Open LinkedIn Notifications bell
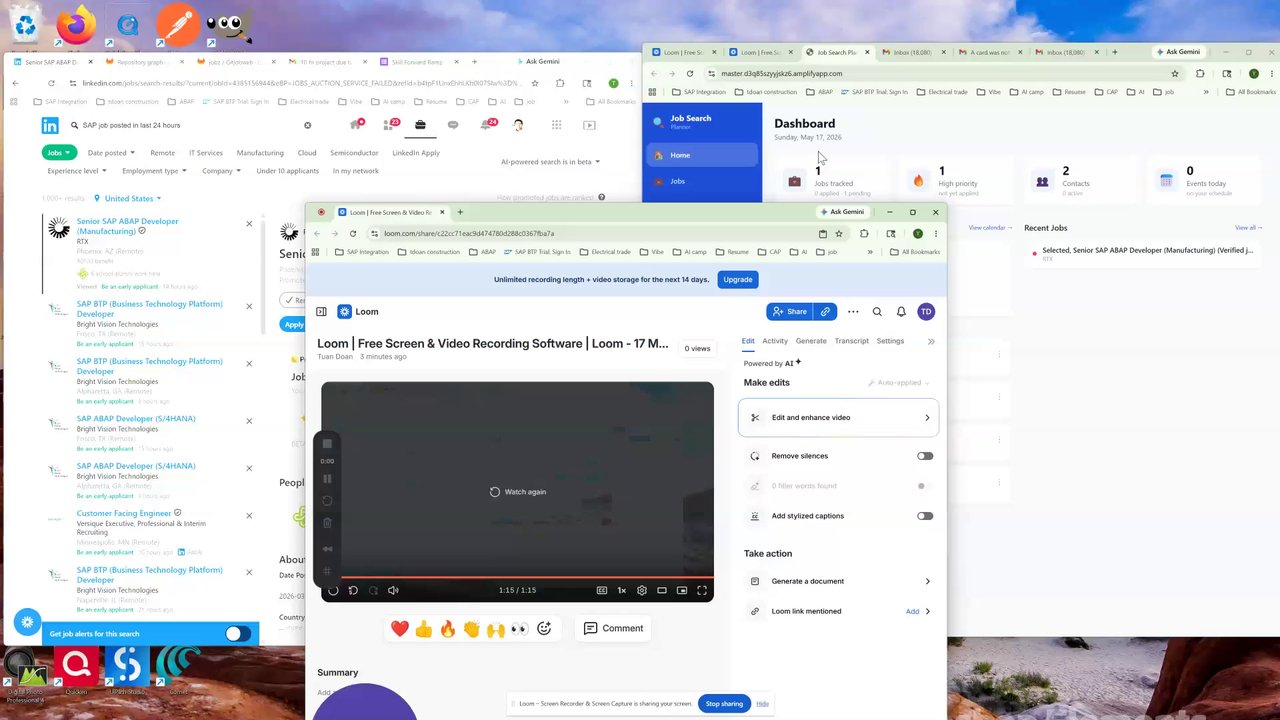 click(487, 125)
